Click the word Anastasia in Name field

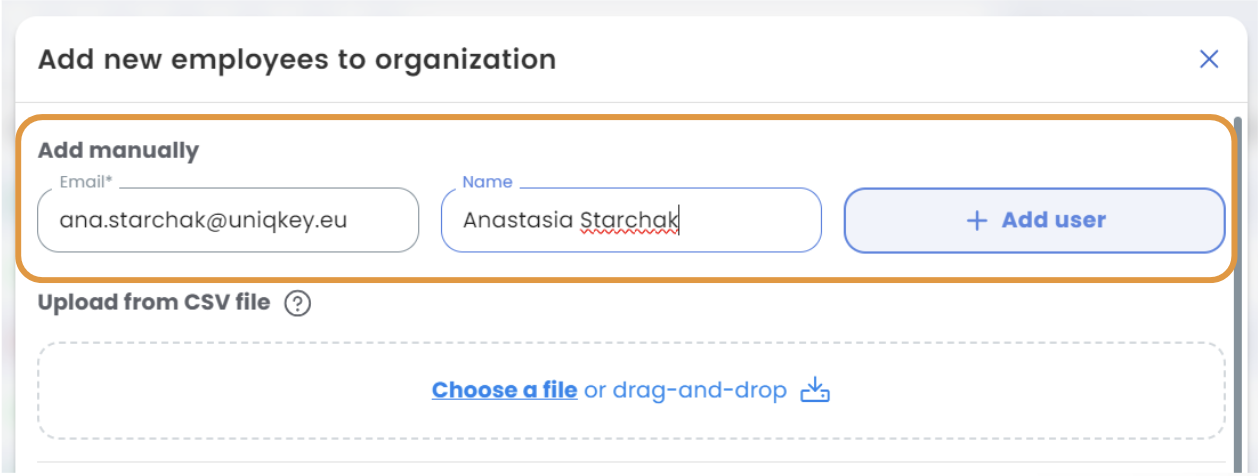(518, 220)
